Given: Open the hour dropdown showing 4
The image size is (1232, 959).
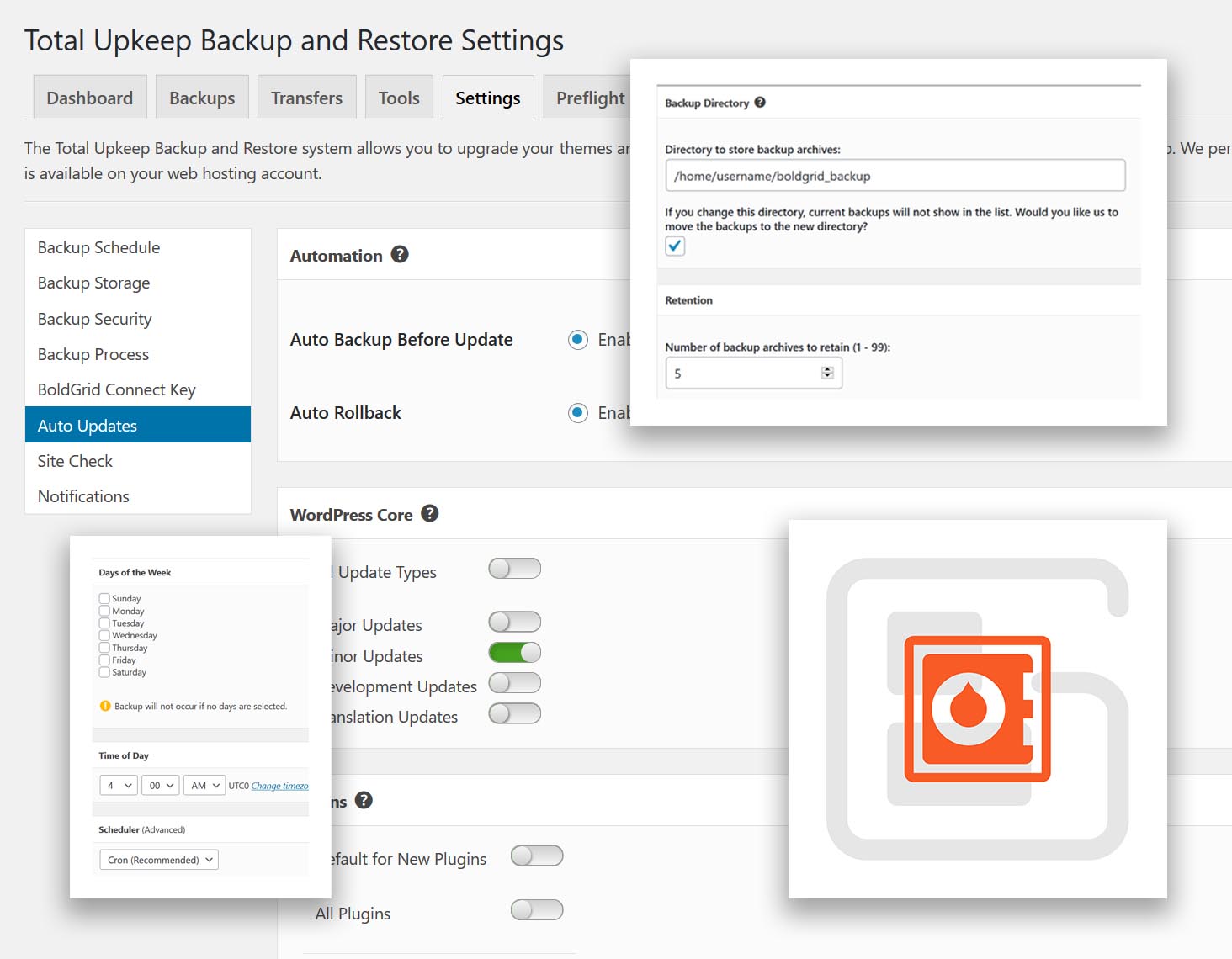Looking at the screenshot, I should point(119,785).
